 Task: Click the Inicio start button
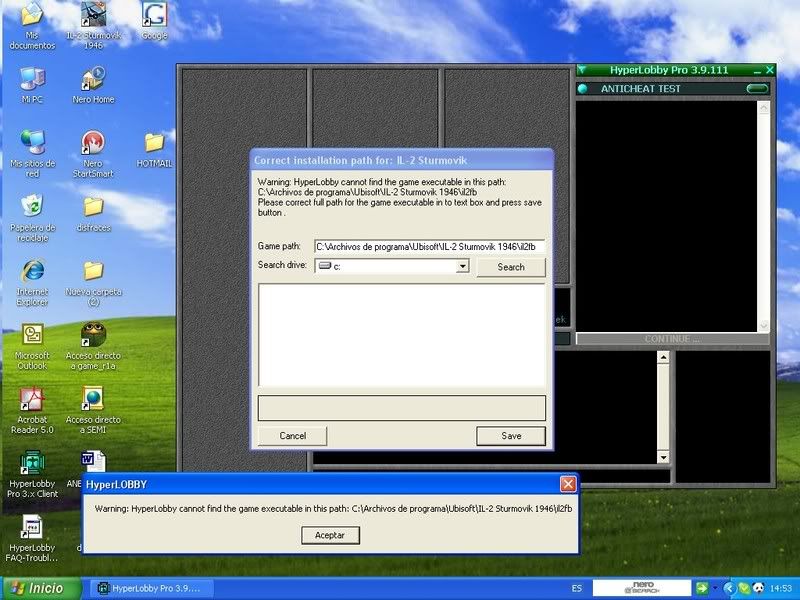point(40,588)
